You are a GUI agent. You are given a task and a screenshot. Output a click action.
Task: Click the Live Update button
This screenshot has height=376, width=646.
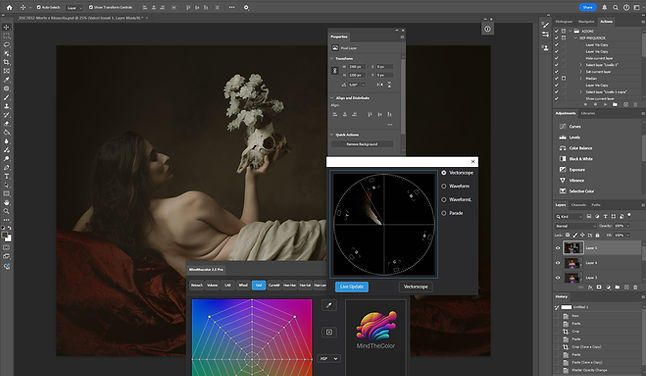coord(351,287)
